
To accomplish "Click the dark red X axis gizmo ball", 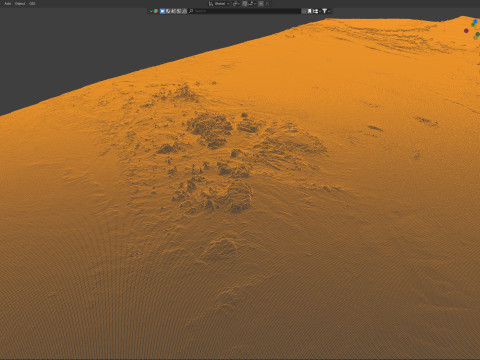I will point(466,31).
